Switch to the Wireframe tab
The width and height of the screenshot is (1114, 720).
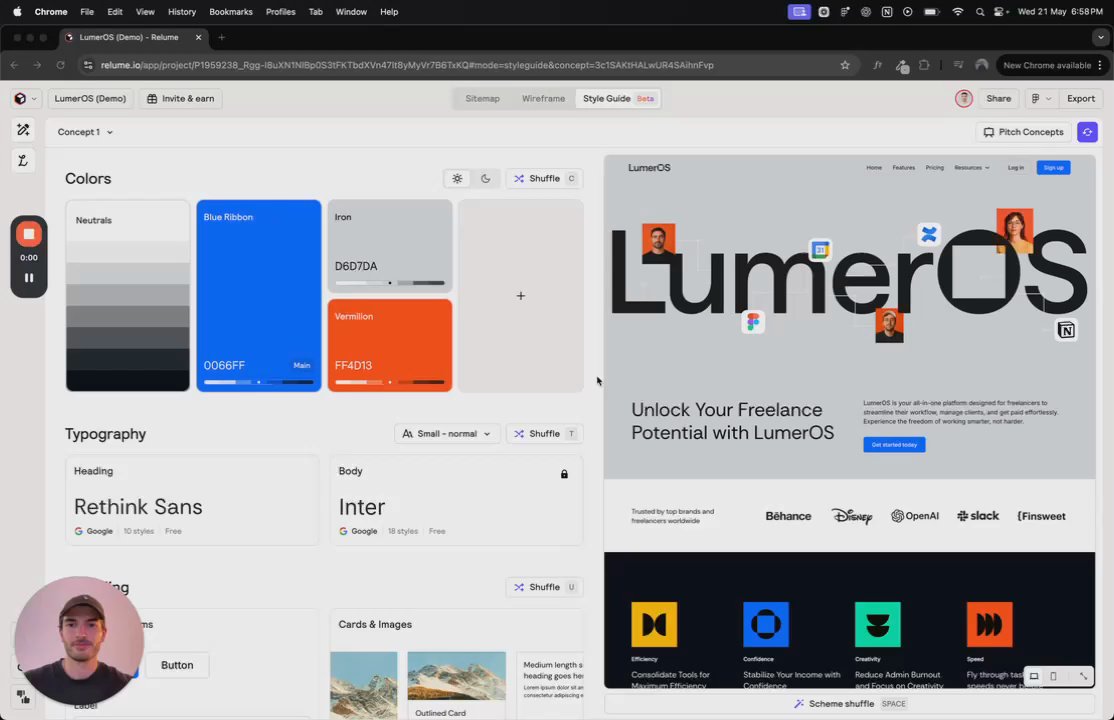[544, 99]
